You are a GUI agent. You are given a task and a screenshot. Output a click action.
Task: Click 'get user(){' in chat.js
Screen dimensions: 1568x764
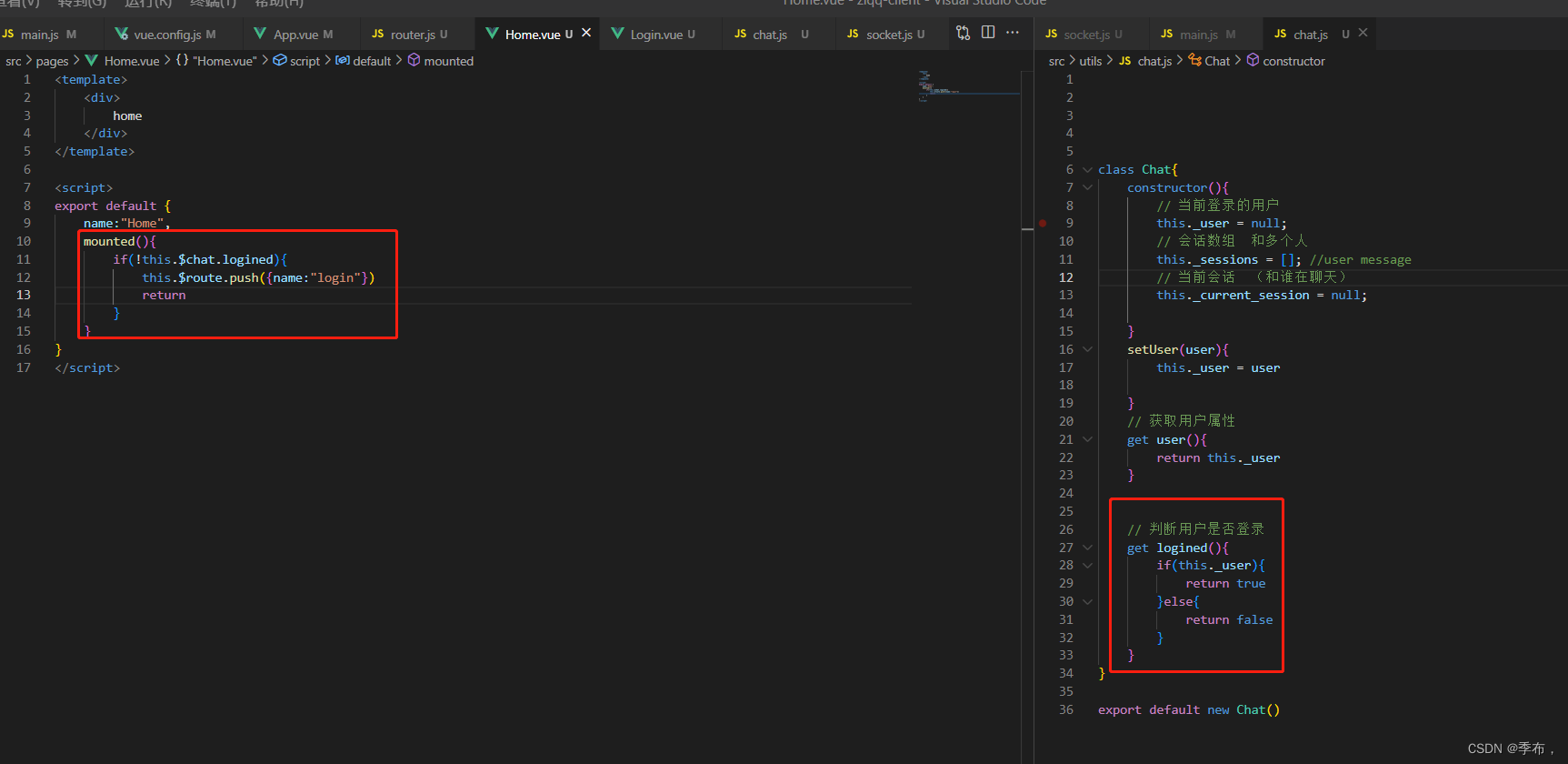pyautogui.click(x=1167, y=439)
